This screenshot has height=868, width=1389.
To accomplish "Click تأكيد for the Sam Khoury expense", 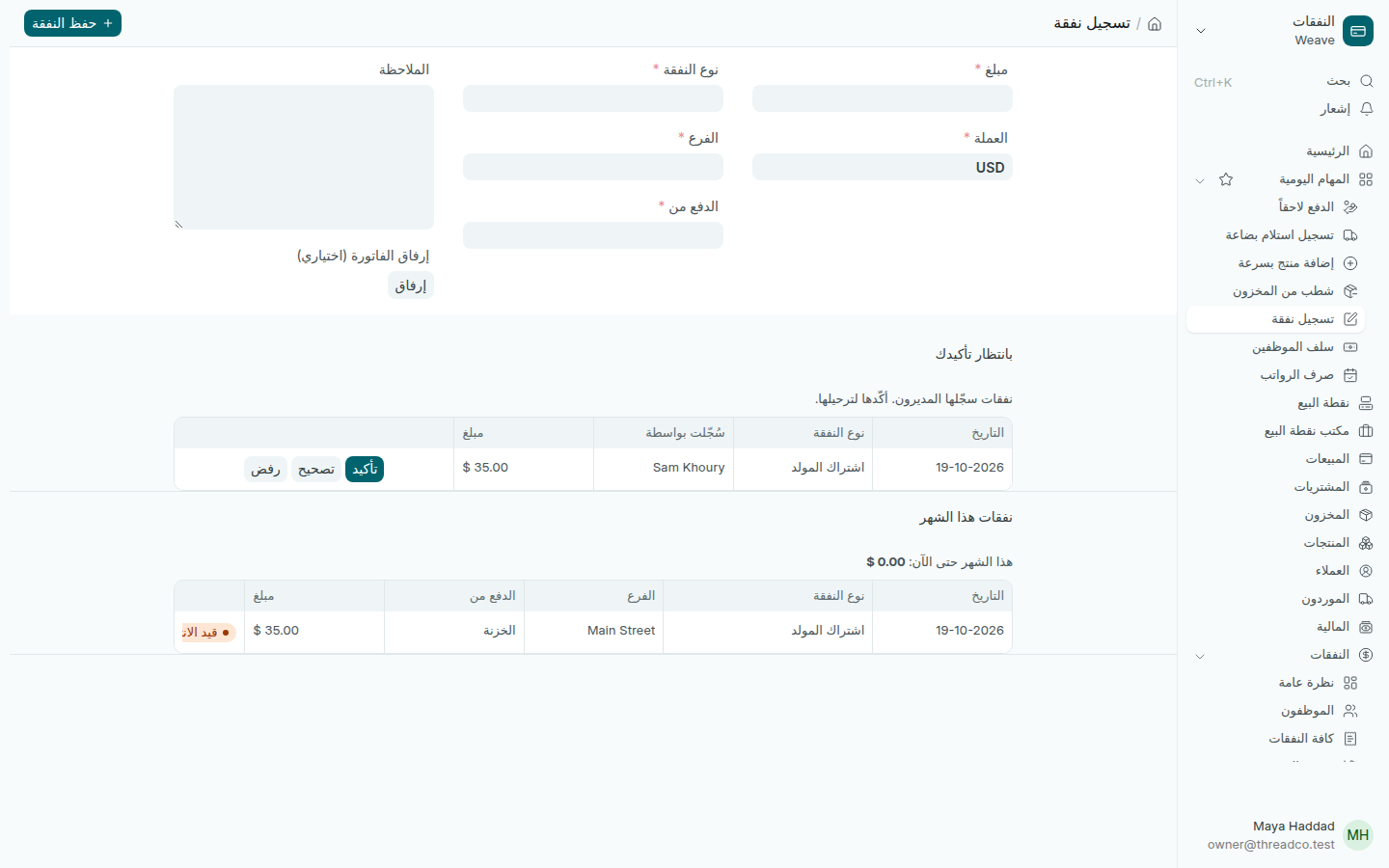I will pyautogui.click(x=365, y=469).
